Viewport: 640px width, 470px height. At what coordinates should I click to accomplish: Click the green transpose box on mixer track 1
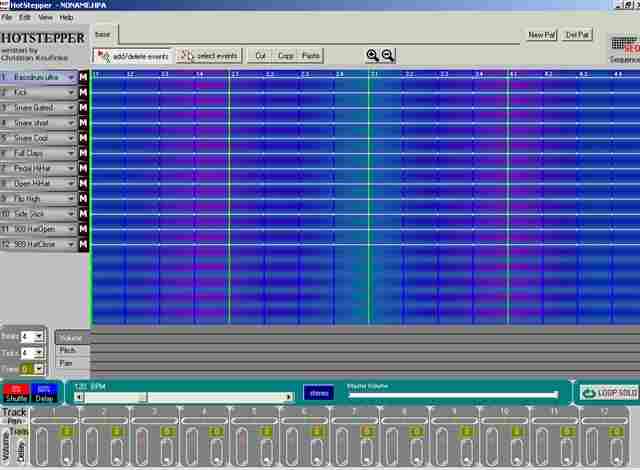67,432
